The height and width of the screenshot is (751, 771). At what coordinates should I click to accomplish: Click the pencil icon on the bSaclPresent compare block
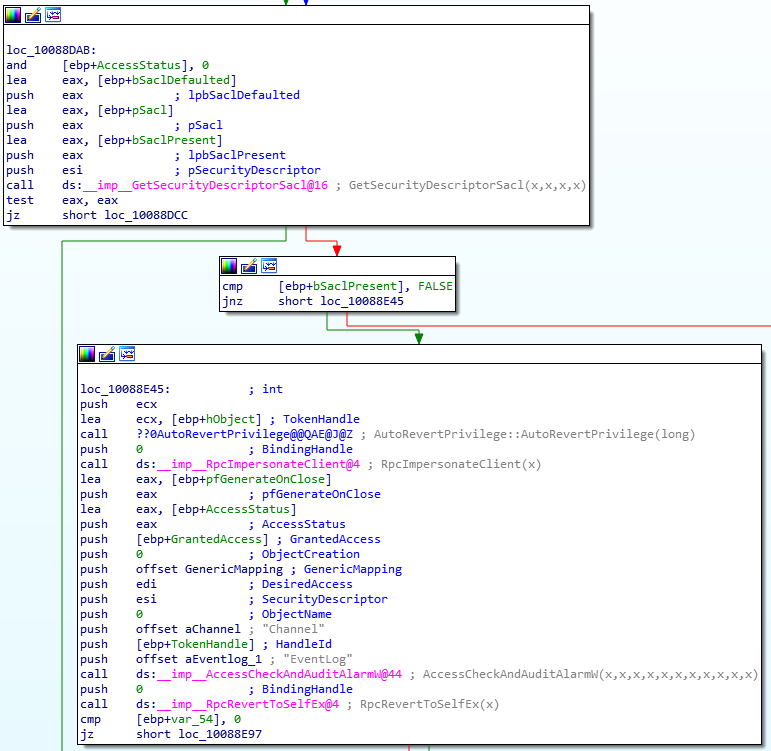click(x=249, y=266)
